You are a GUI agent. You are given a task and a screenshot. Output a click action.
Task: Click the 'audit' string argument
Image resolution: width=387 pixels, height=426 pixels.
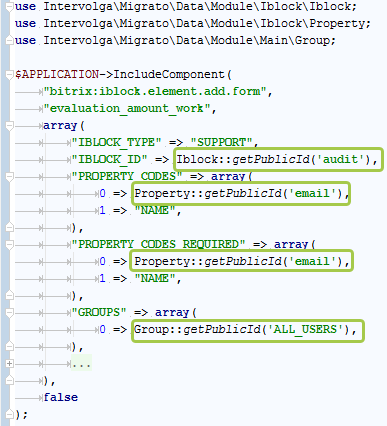(340, 159)
